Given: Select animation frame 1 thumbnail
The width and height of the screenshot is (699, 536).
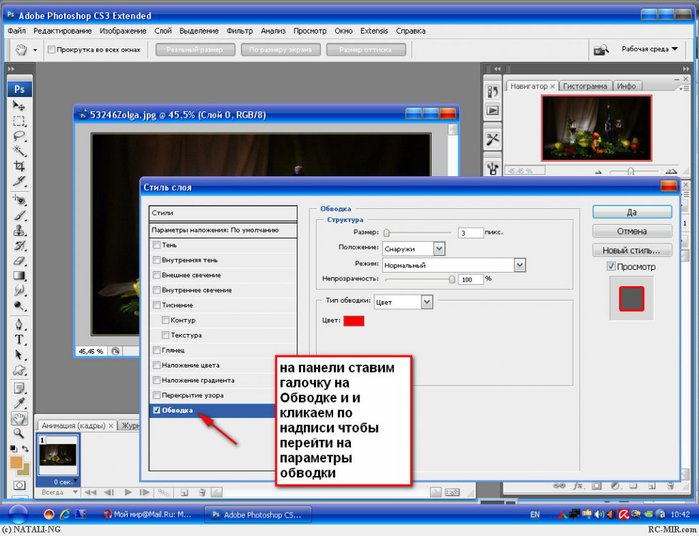Looking at the screenshot, I should click(58, 455).
